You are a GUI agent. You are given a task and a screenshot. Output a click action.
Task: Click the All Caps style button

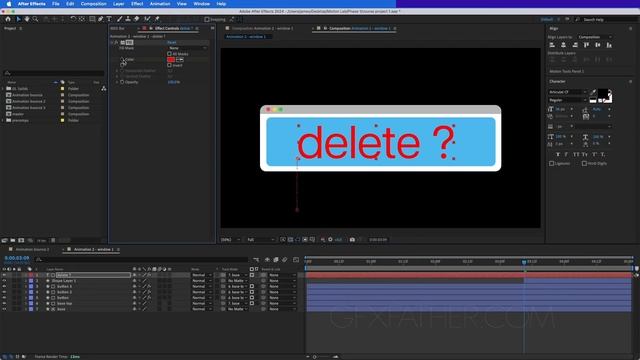click(x=576, y=154)
